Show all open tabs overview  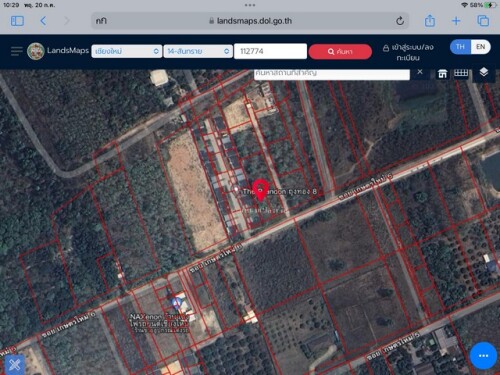click(x=483, y=21)
